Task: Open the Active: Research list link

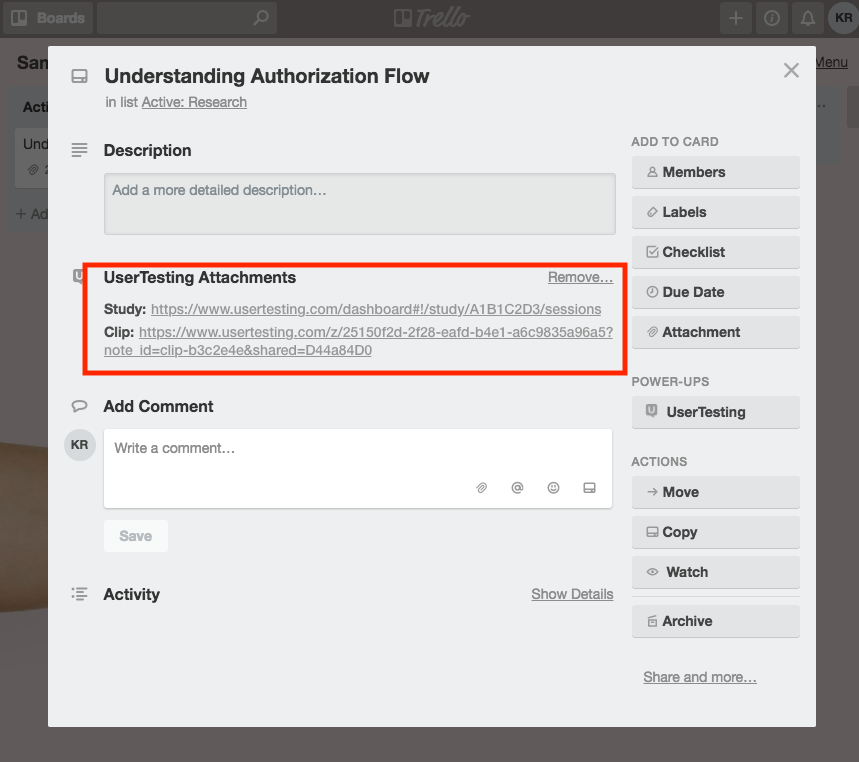Action: click(x=194, y=102)
